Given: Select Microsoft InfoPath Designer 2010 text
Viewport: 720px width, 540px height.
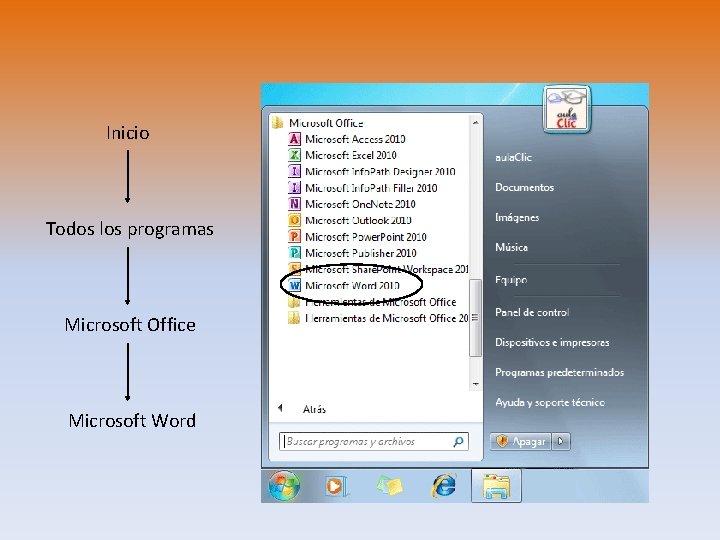Looking at the screenshot, I should pyautogui.click(x=380, y=172).
